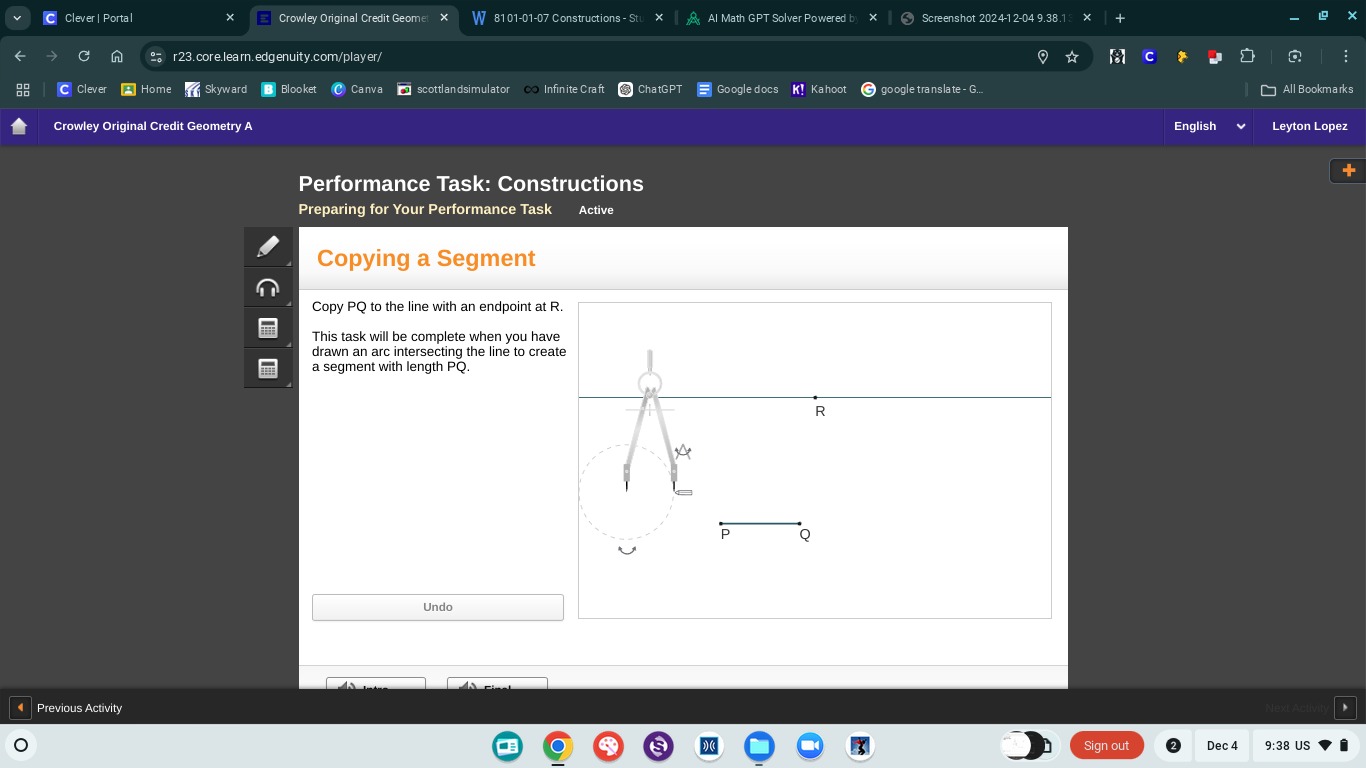Click the browser home button

click(117, 56)
